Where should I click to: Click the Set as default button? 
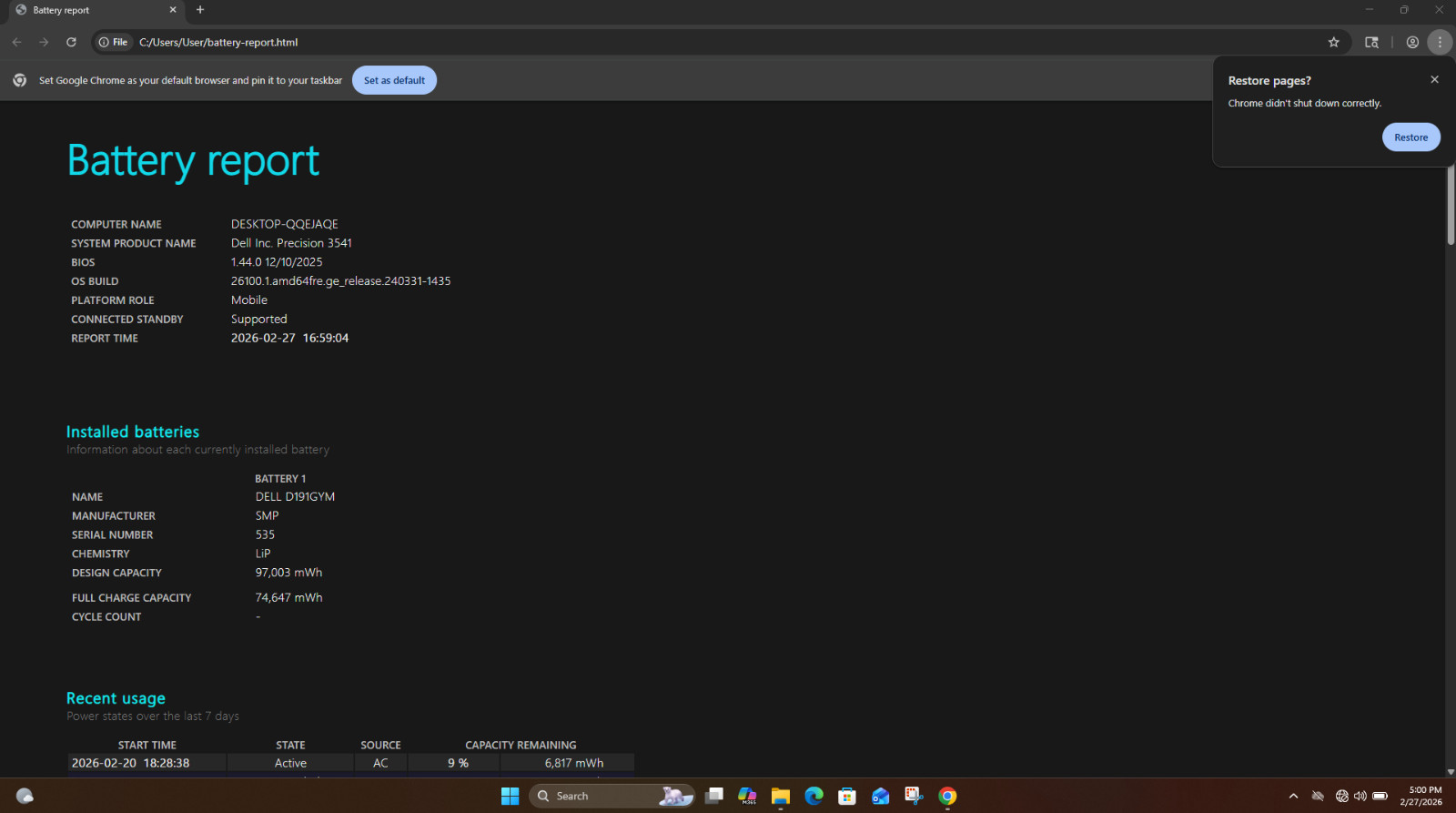394,80
